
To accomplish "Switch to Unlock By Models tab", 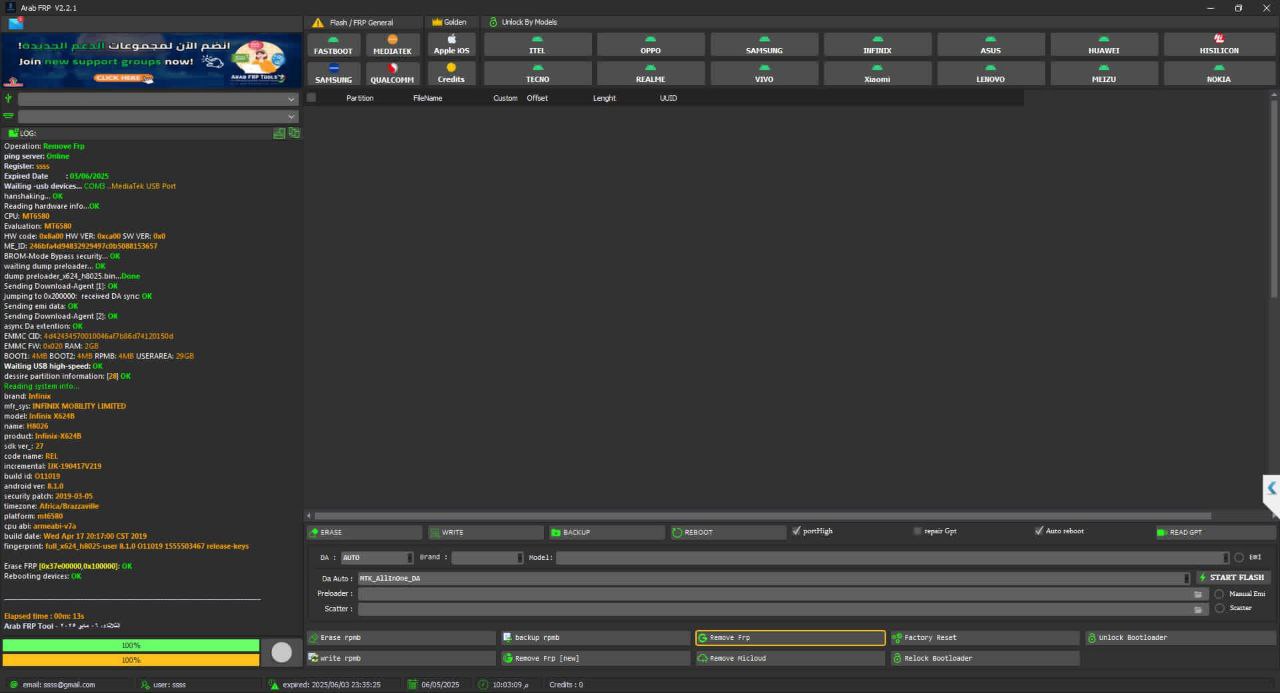I will [x=522, y=22].
